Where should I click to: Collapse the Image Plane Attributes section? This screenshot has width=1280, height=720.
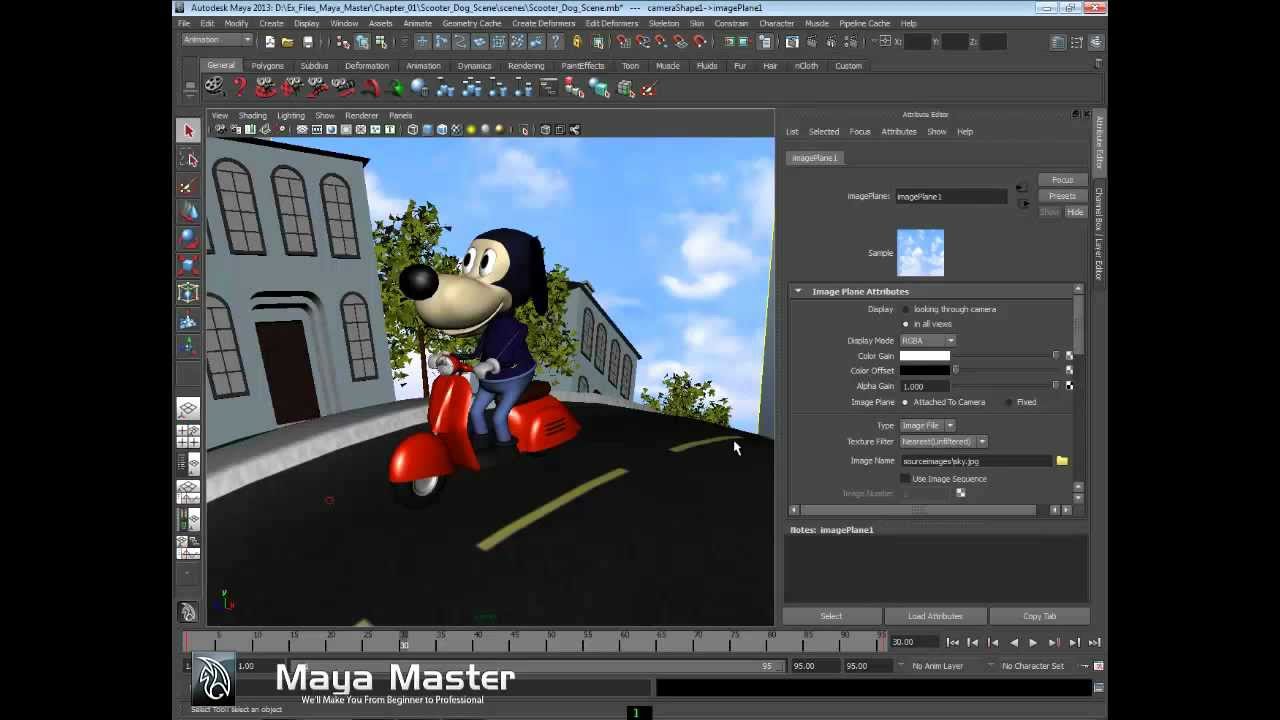pyautogui.click(x=798, y=291)
